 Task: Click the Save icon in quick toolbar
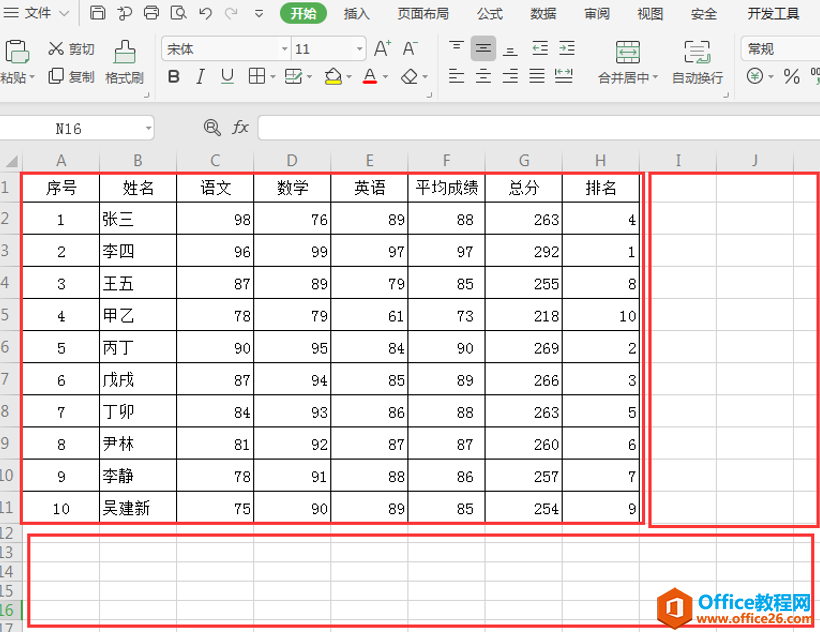click(x=98, y=13)
